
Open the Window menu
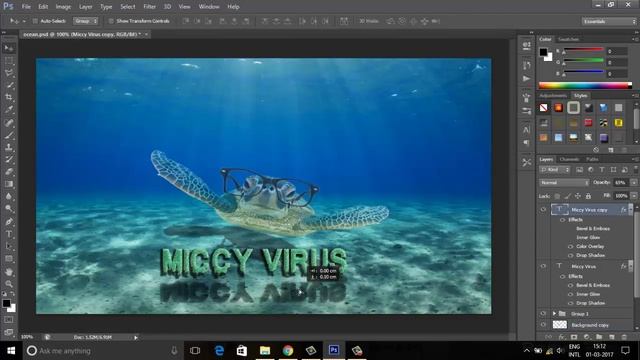(209, 7)
